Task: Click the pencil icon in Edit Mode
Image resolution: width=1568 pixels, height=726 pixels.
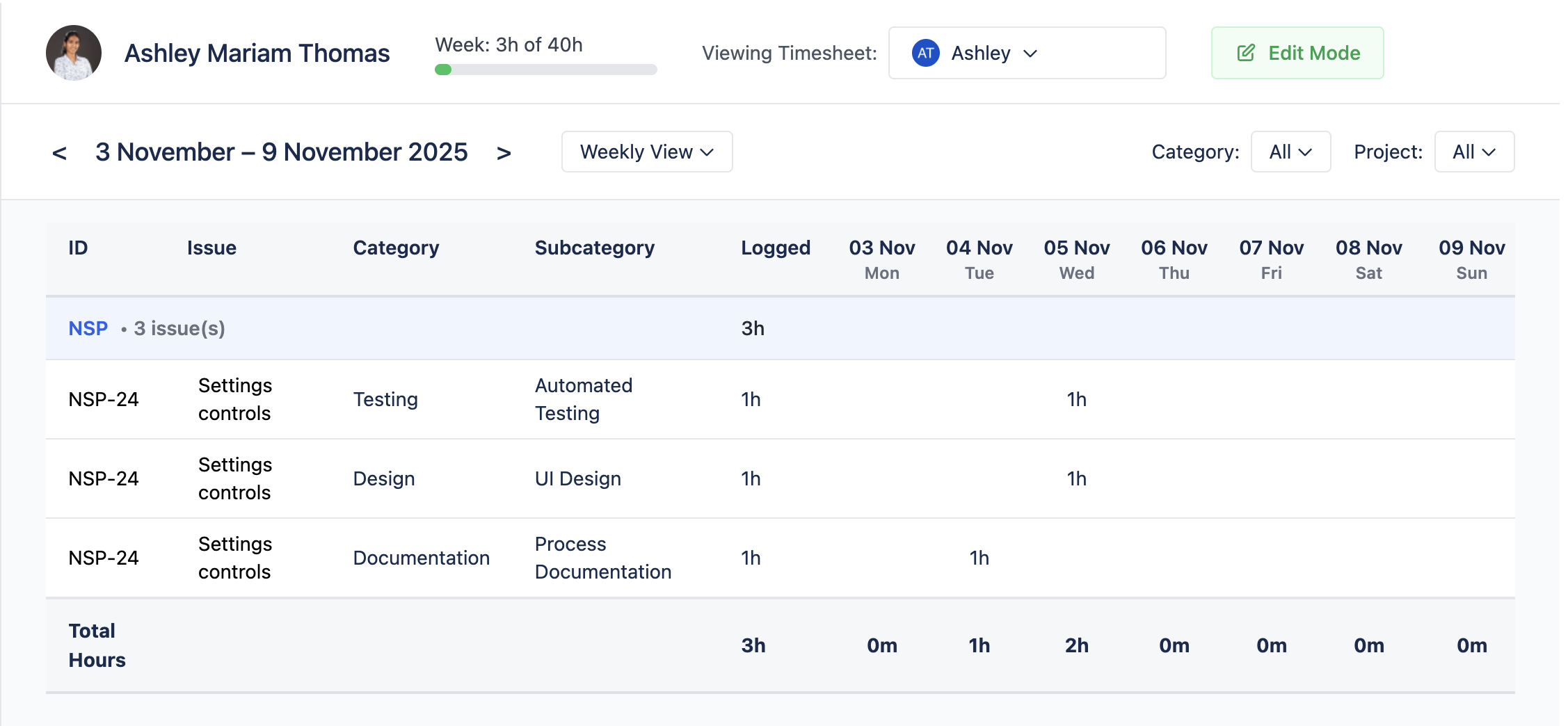Action: [x=1246, y=53]
